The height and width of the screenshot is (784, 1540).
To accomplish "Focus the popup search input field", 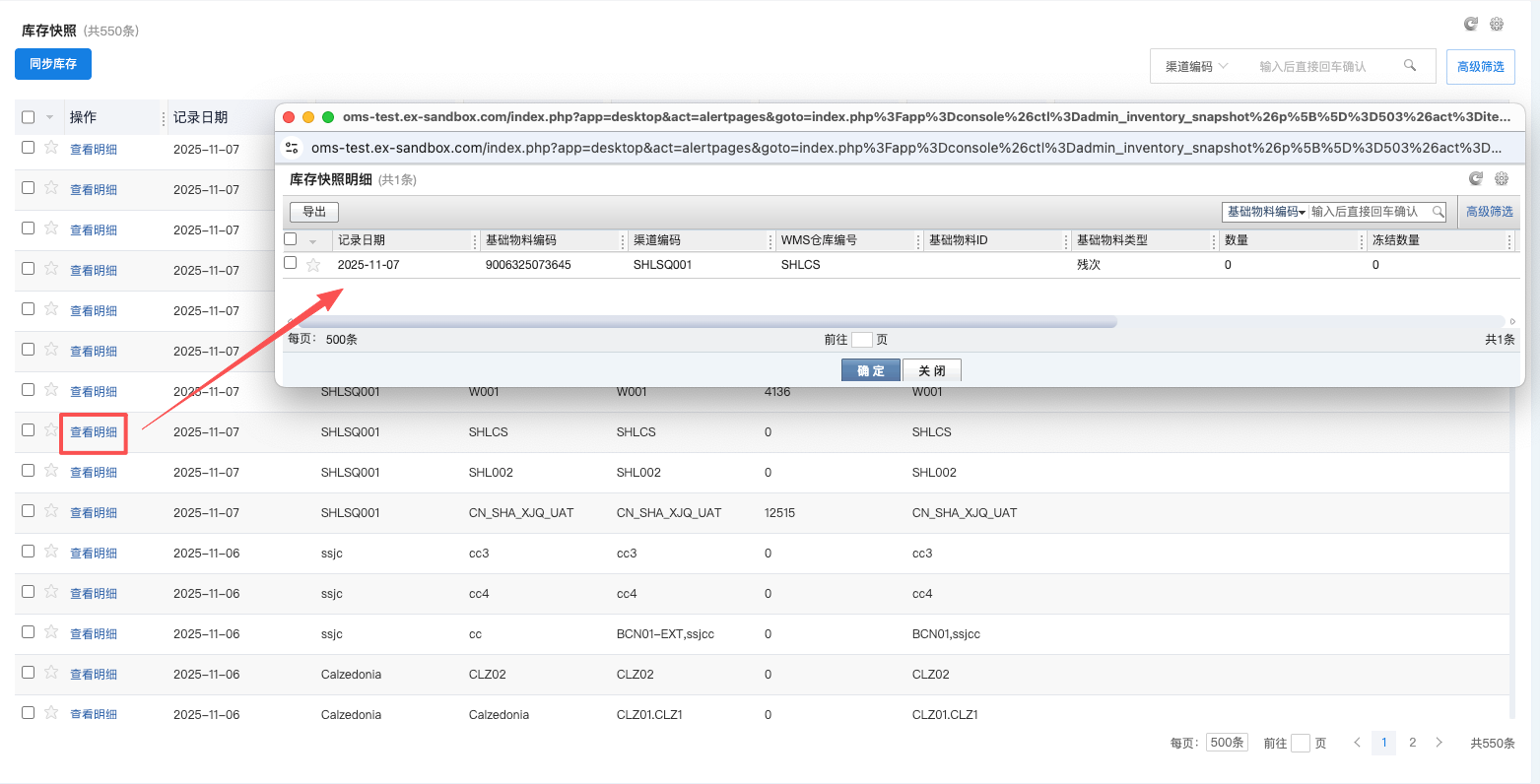I will [1370, 212].
